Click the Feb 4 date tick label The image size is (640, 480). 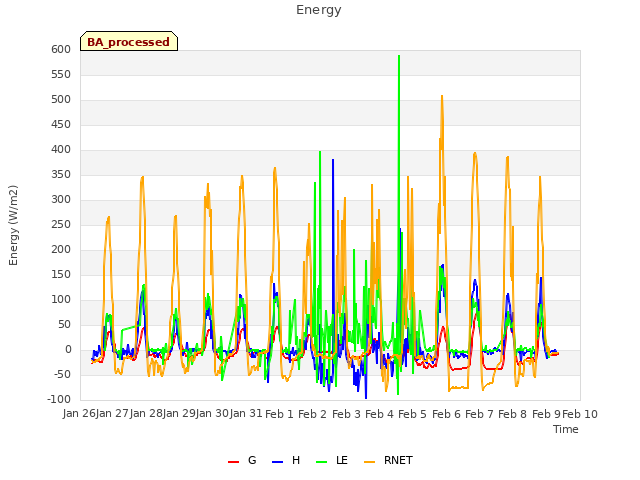point(380,414)
